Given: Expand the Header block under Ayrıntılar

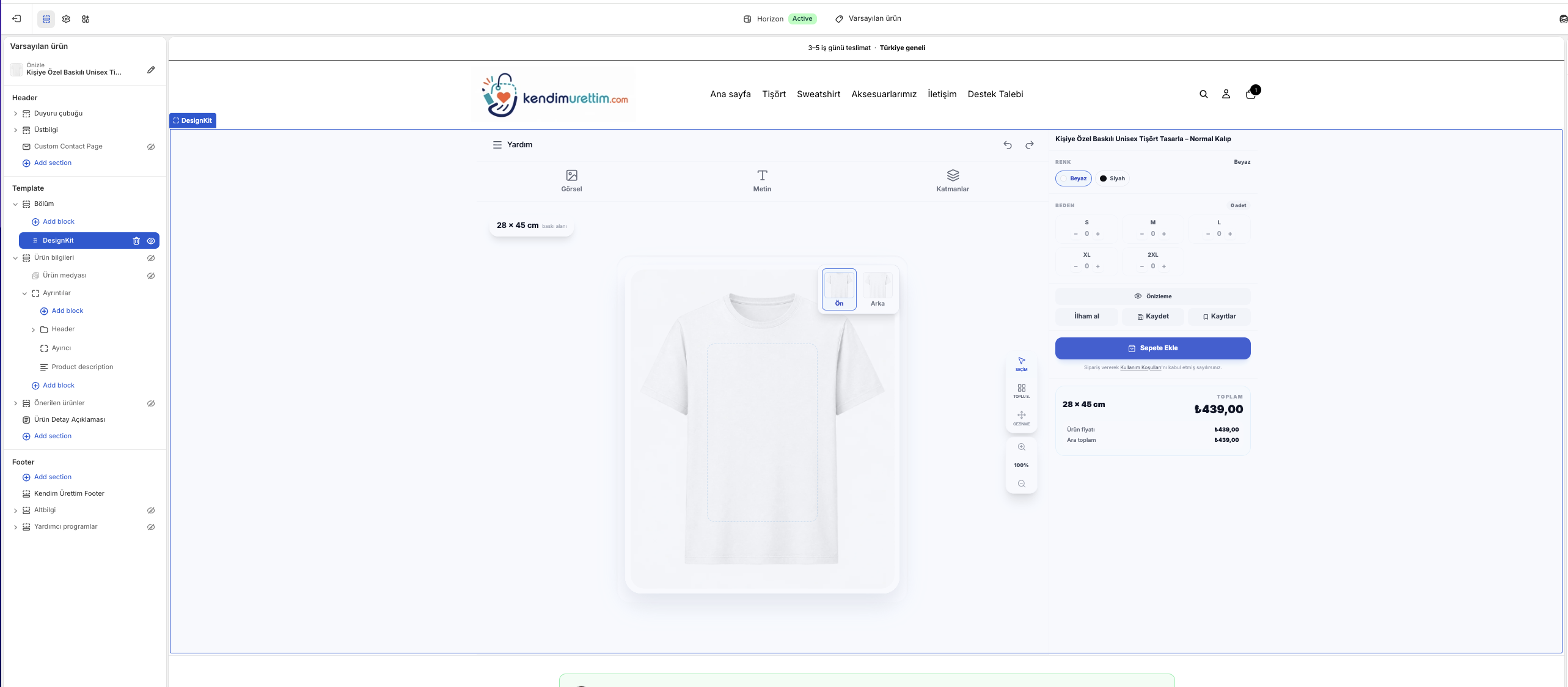Looking at the screenshot, I should point(33,329).
